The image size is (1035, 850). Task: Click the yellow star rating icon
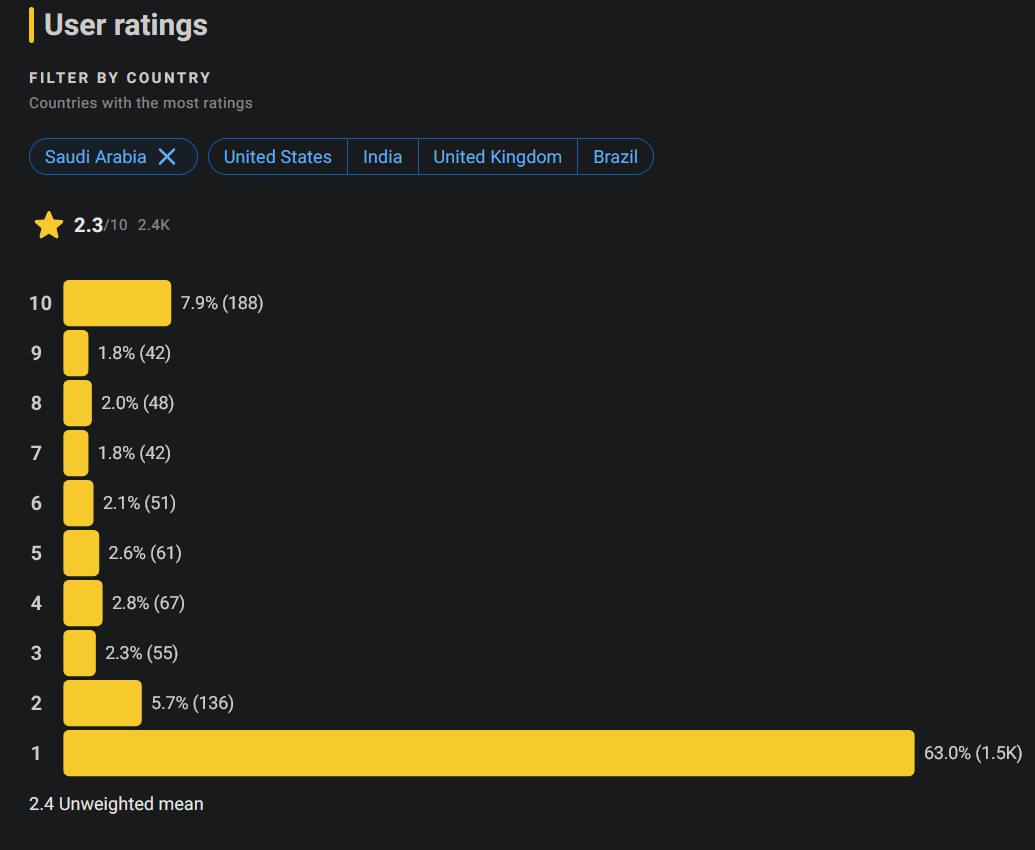pyautogui.click(x=49, y=225)
